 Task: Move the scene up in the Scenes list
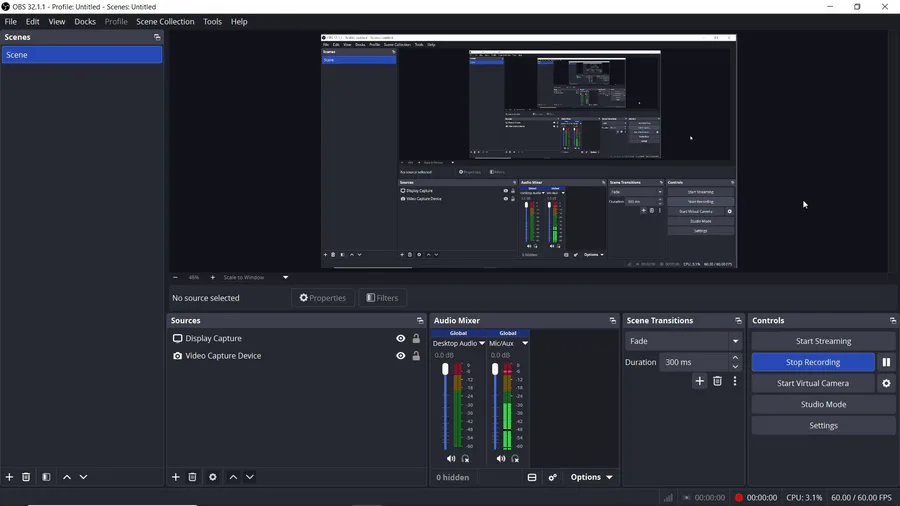point(67,477)
